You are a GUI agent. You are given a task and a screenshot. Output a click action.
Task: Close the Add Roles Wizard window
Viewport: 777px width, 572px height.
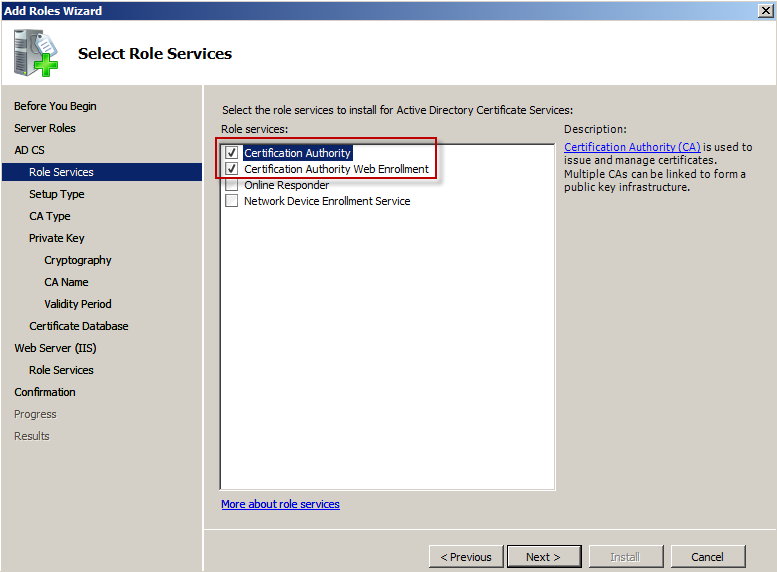[765, 10]
